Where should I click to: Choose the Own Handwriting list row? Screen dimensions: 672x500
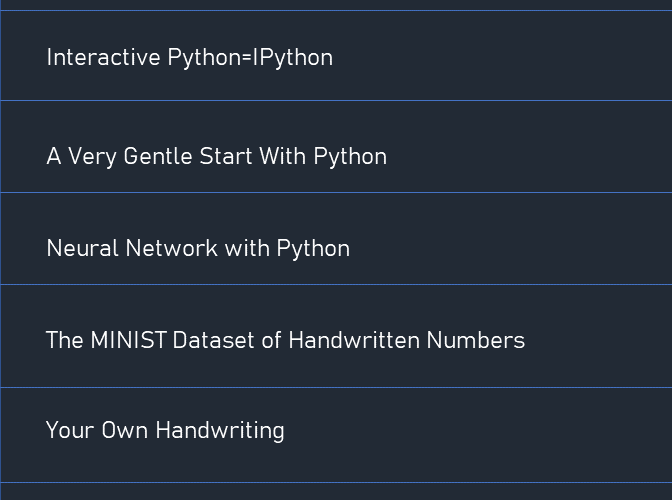pos(165,431)
